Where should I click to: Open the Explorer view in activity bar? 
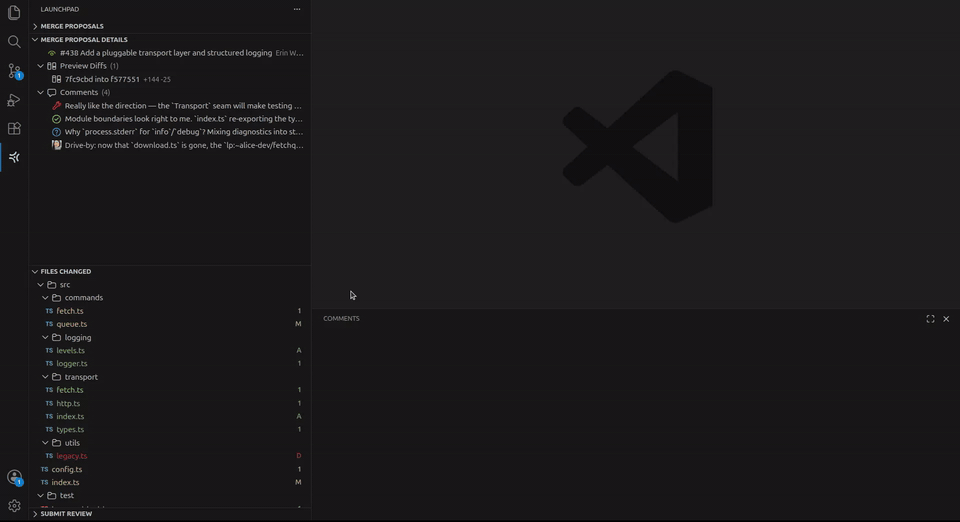(x=14, y=12)
